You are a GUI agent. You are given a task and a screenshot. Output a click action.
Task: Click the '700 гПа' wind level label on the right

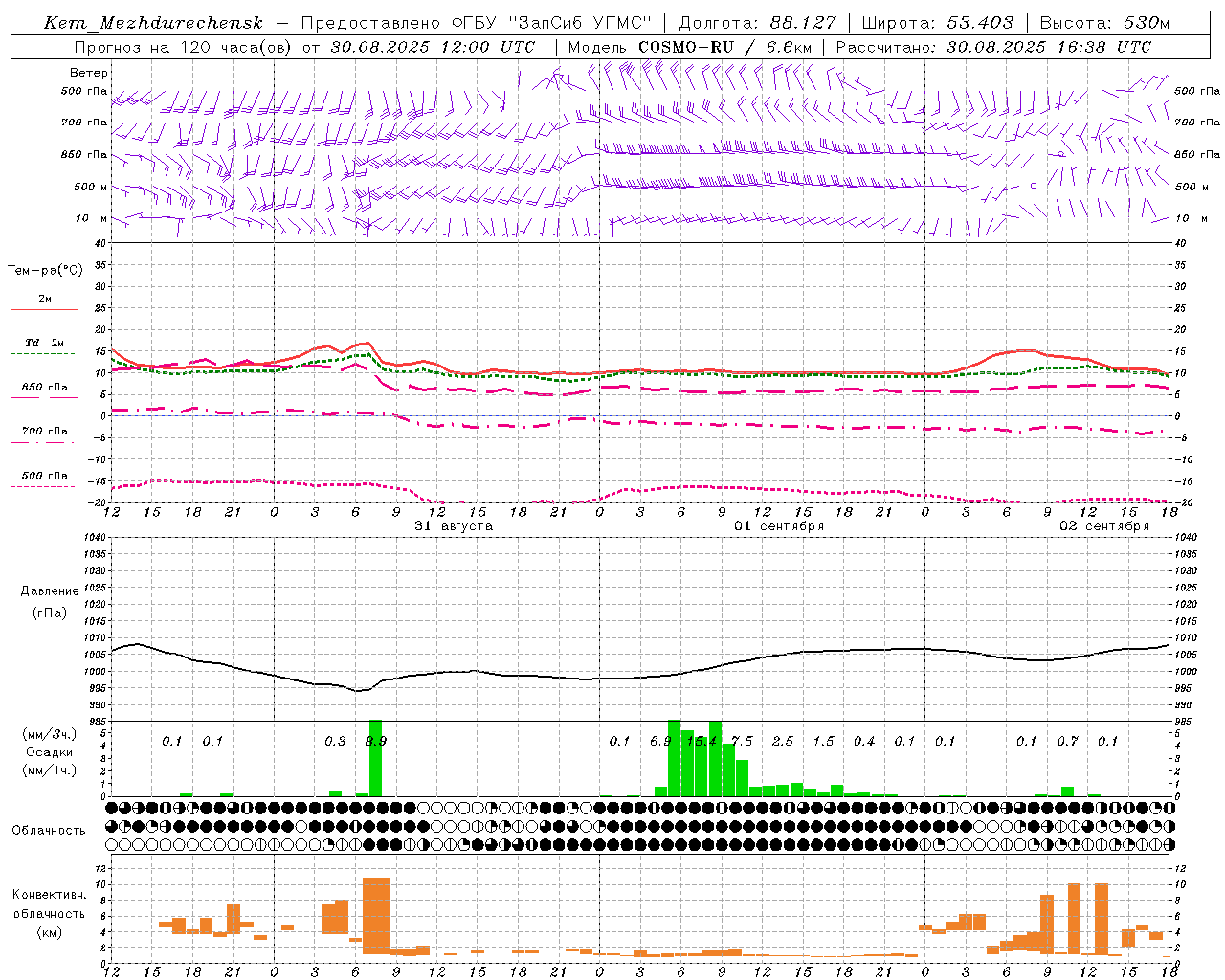(x=1197, y=122)
